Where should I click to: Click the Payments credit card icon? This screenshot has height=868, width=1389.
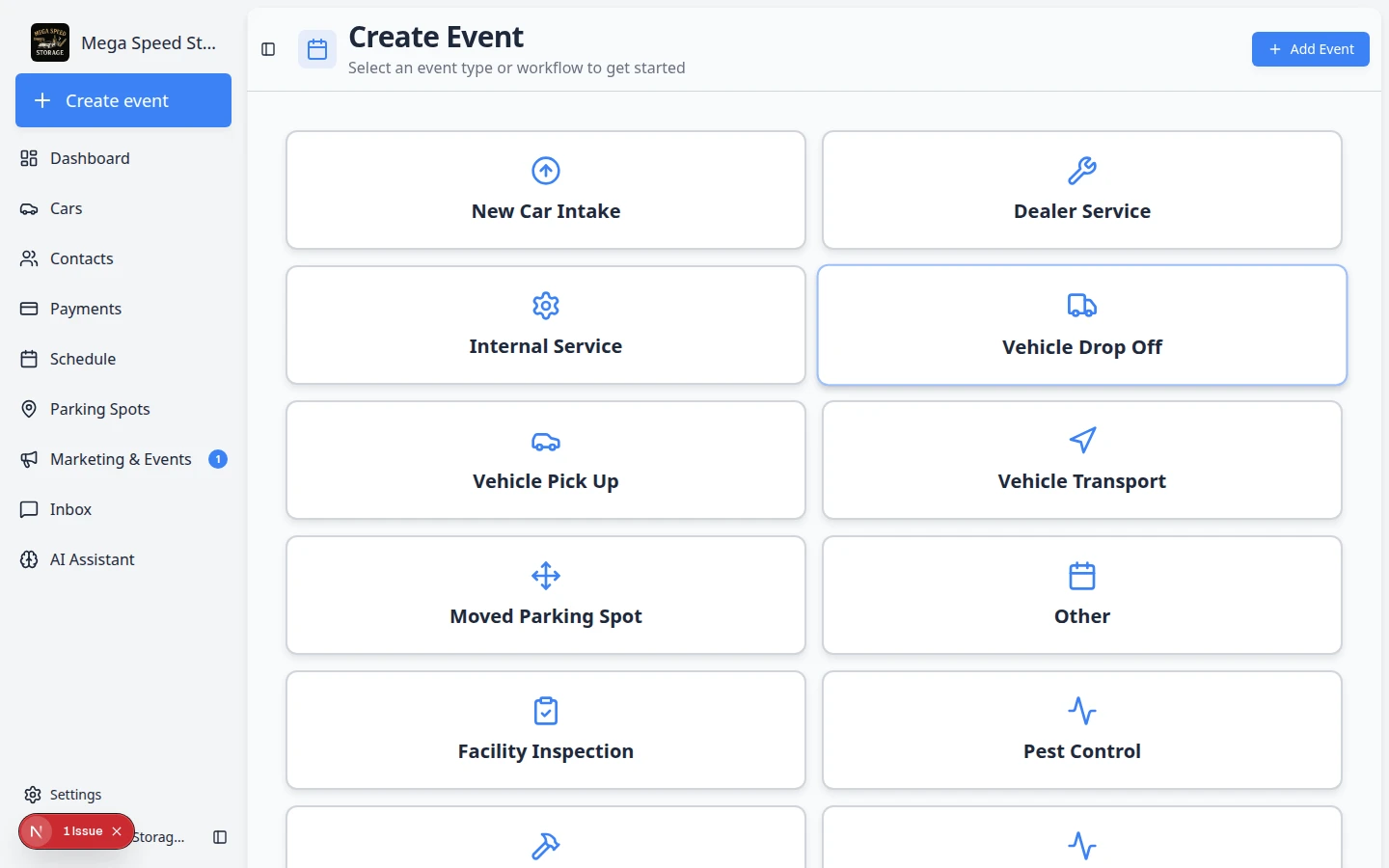click(x=29, y=309)
